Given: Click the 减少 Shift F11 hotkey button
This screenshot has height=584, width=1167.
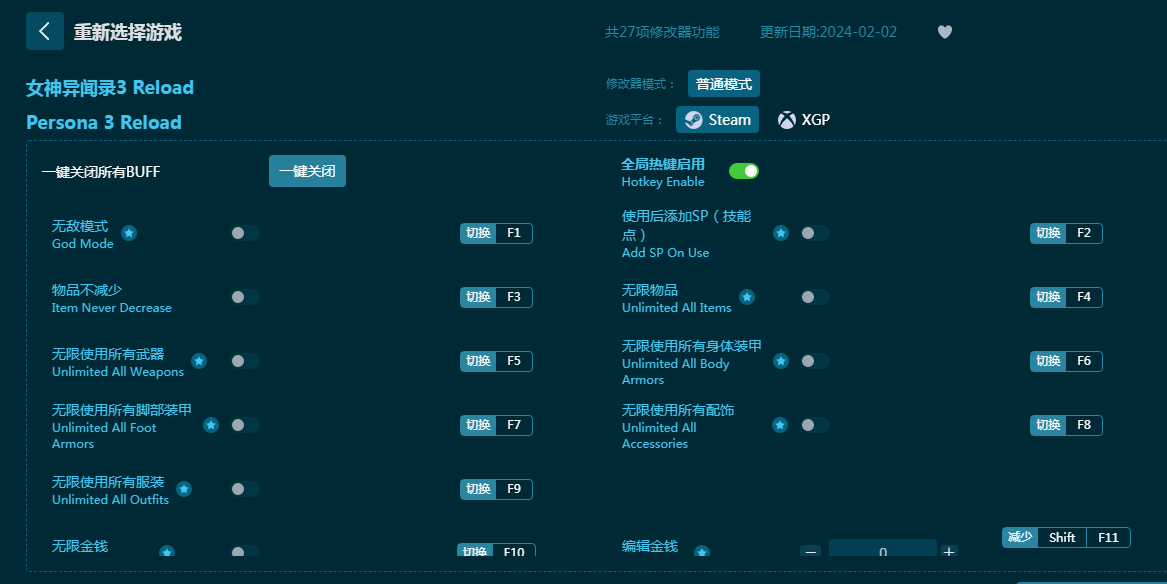Looking at the screenshot, I should (x=1067, y=537).
